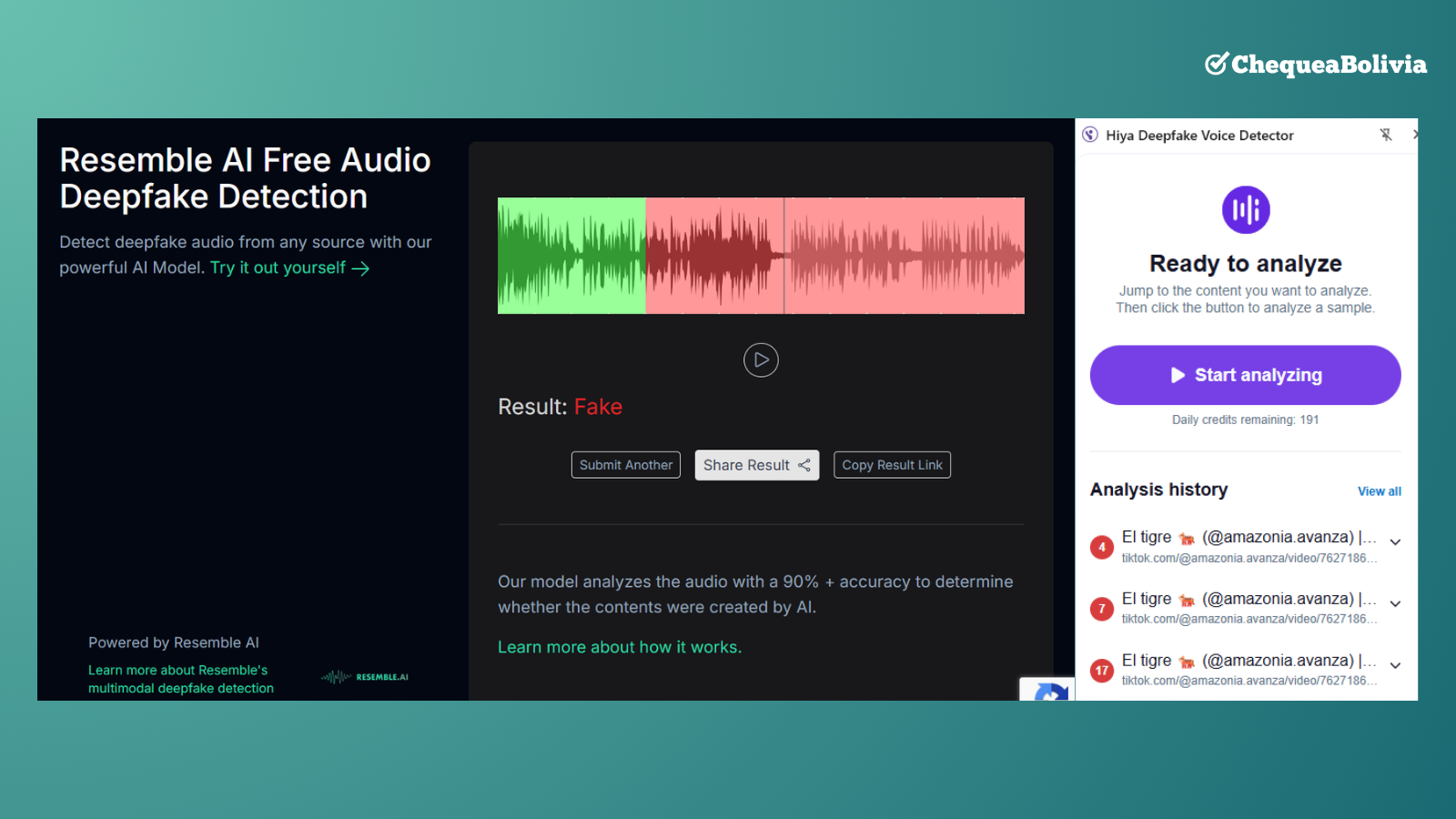Expand the first El tigre history entry
This screenshot has width=1456, height=819.
[x=1395, y=542]
